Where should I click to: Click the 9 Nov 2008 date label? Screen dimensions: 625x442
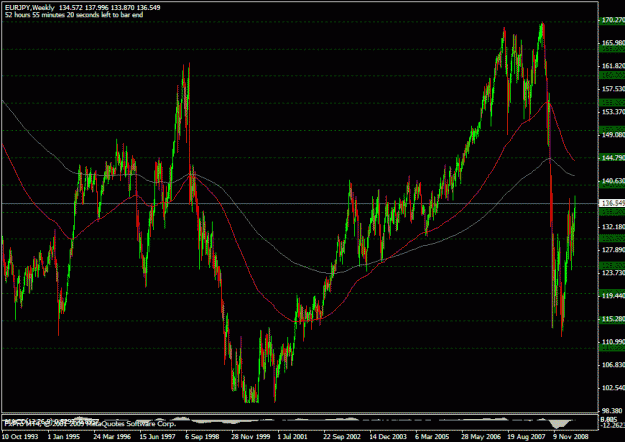[x=571, y=436]
